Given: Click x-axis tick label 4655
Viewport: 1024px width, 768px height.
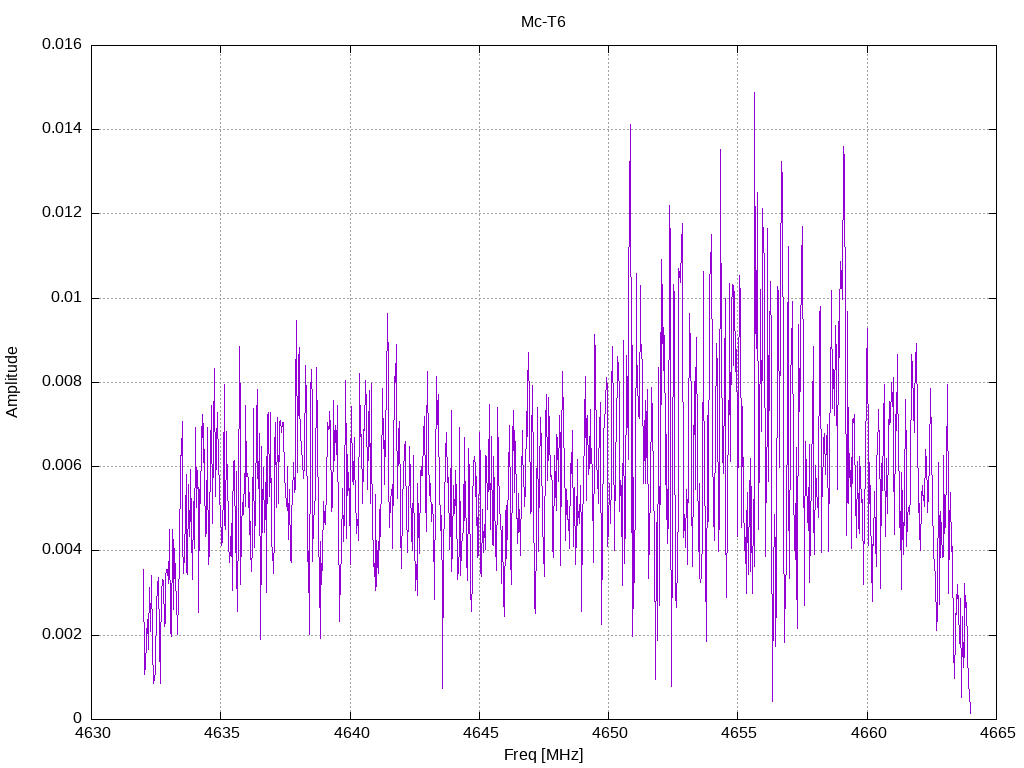Looking at the screenshot, I should tap(739, 733).
